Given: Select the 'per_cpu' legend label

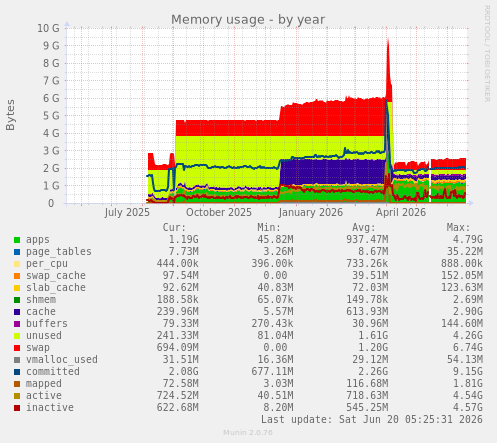Looking at the screenshot, I should click(x=47, y=264).
